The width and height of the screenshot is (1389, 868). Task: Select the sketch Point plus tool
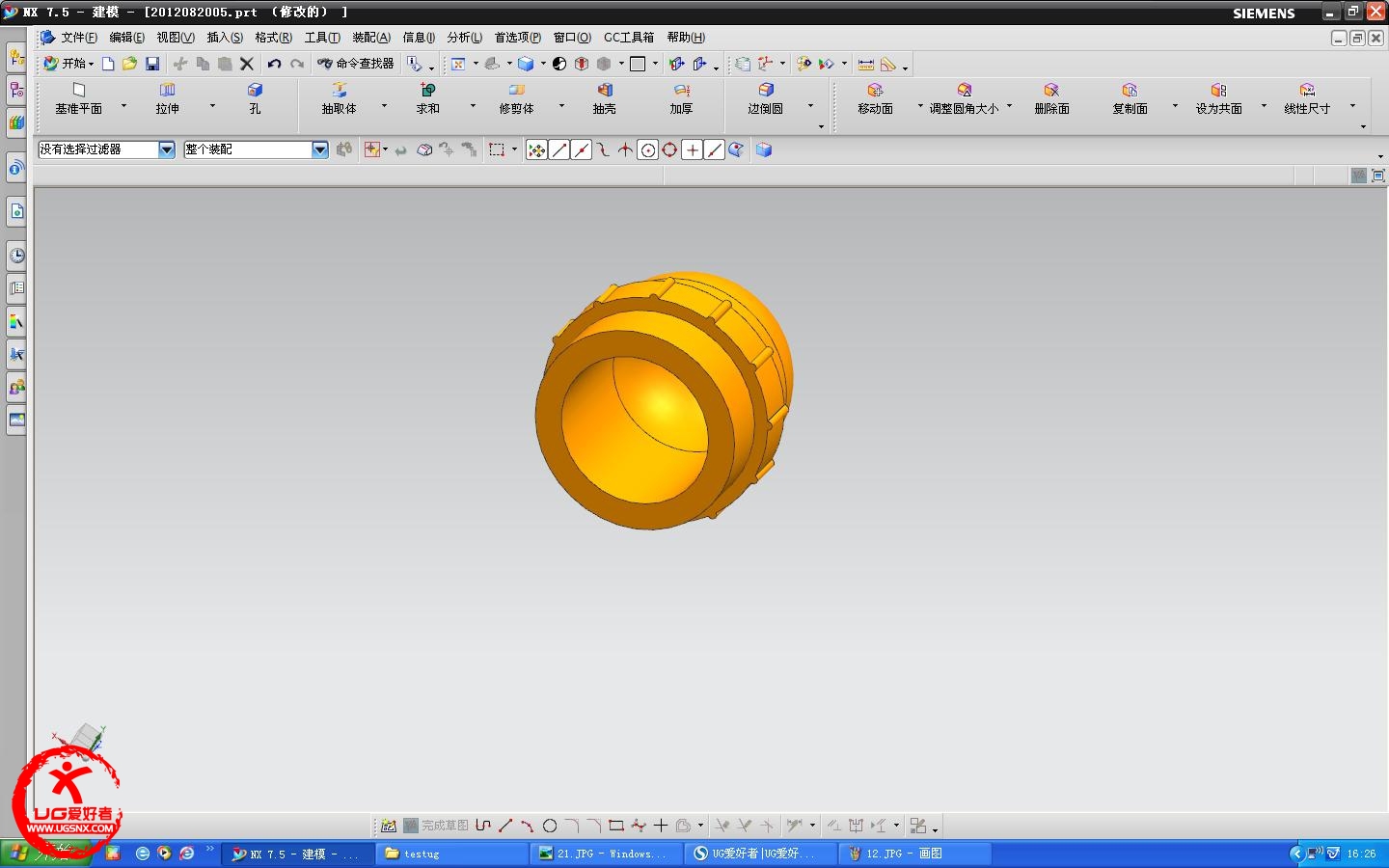point(661,826)
